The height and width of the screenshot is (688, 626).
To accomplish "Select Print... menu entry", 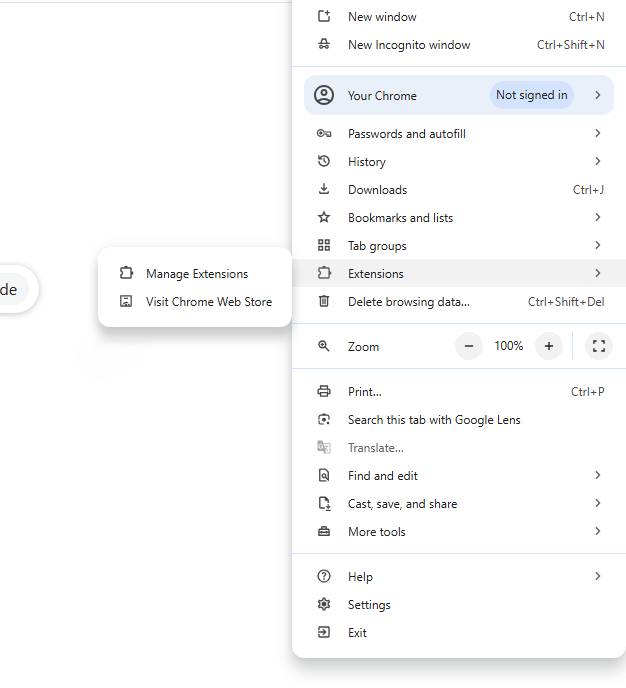I will point(459,391).
